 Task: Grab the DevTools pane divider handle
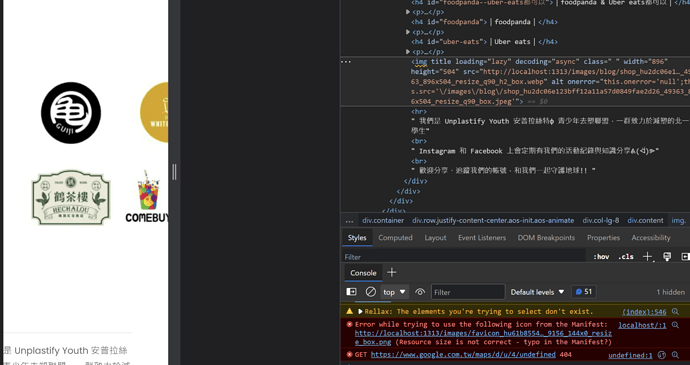click(174, 172)
